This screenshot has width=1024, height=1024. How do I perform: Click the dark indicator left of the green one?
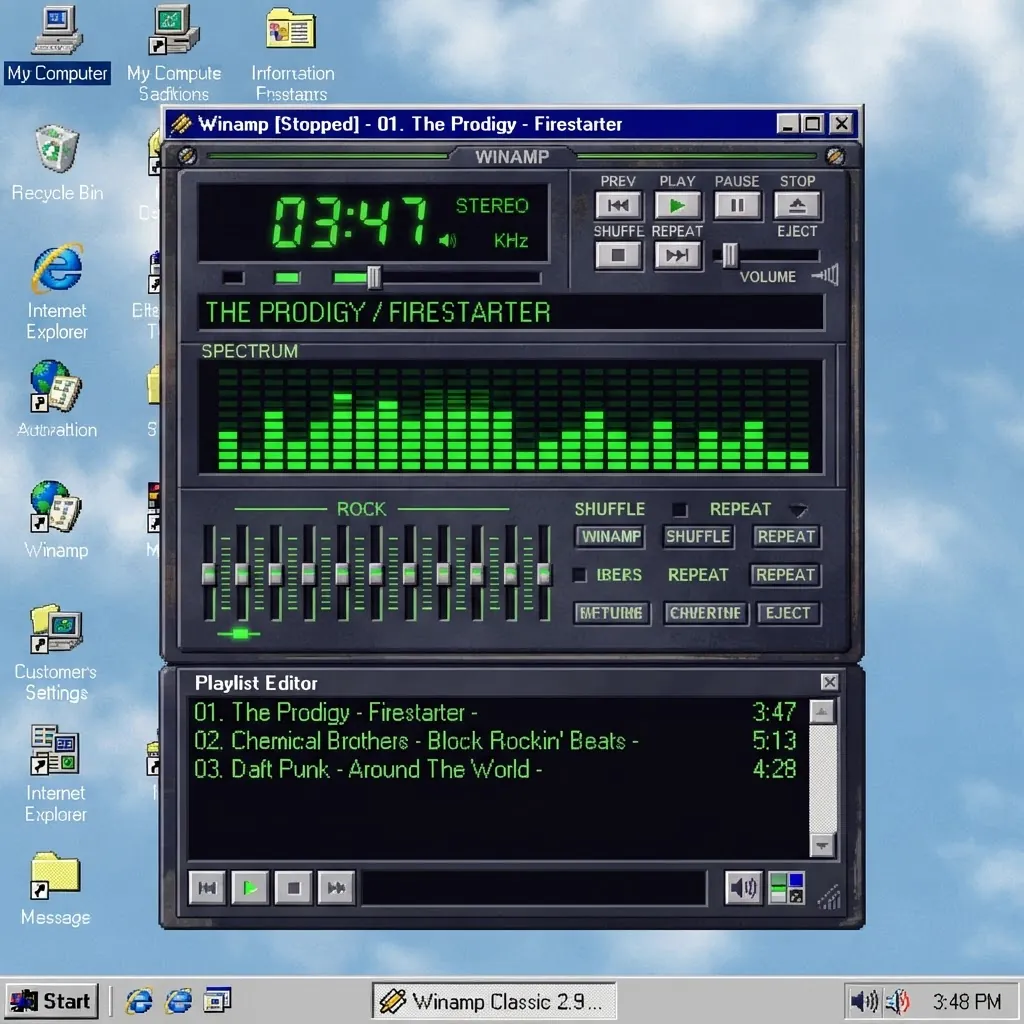click(x=232, y=278)
